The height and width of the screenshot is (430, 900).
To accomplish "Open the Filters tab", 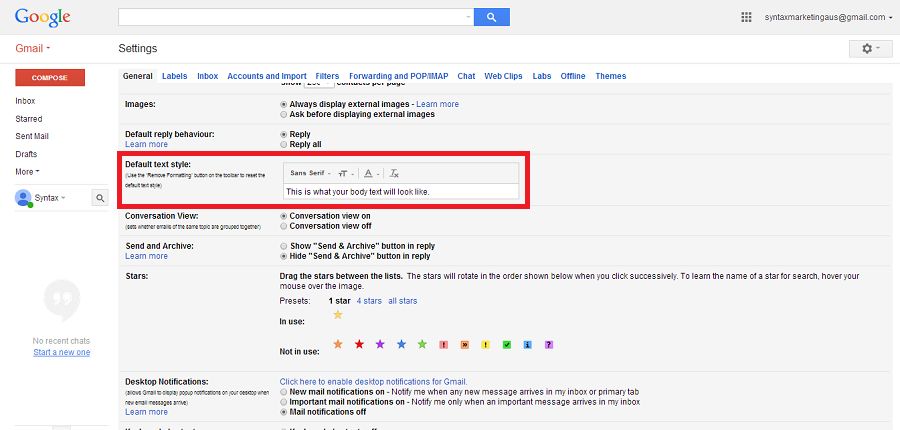I will 327,76.
